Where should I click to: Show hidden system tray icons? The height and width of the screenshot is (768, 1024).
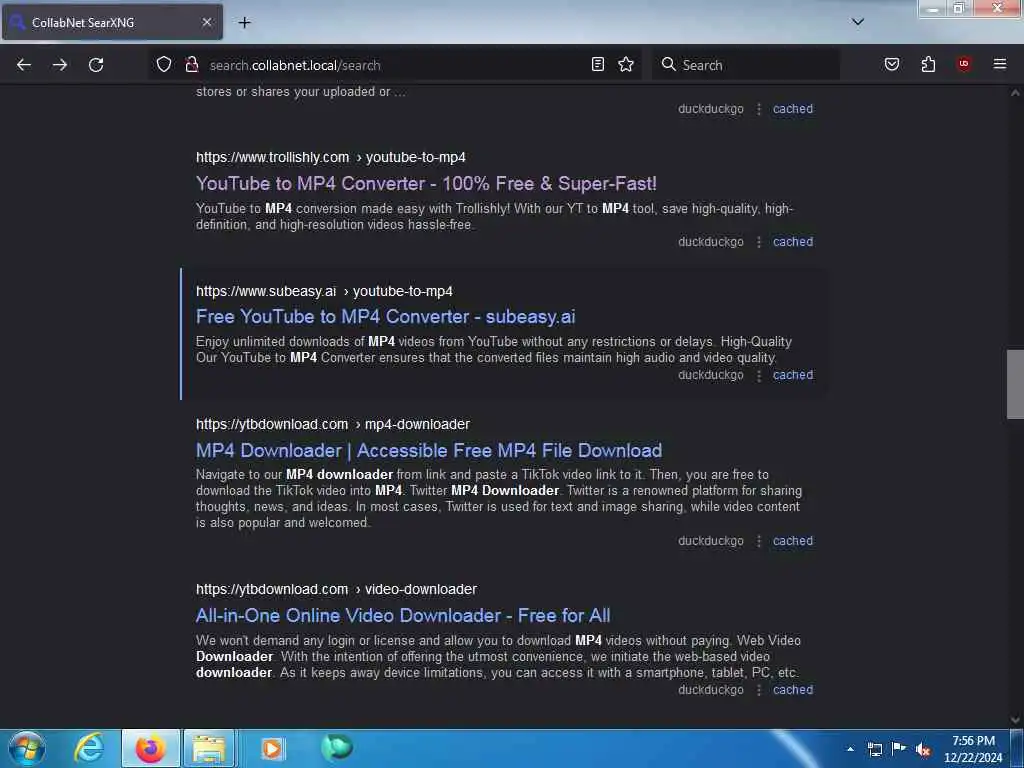click(x=850, y=749)
